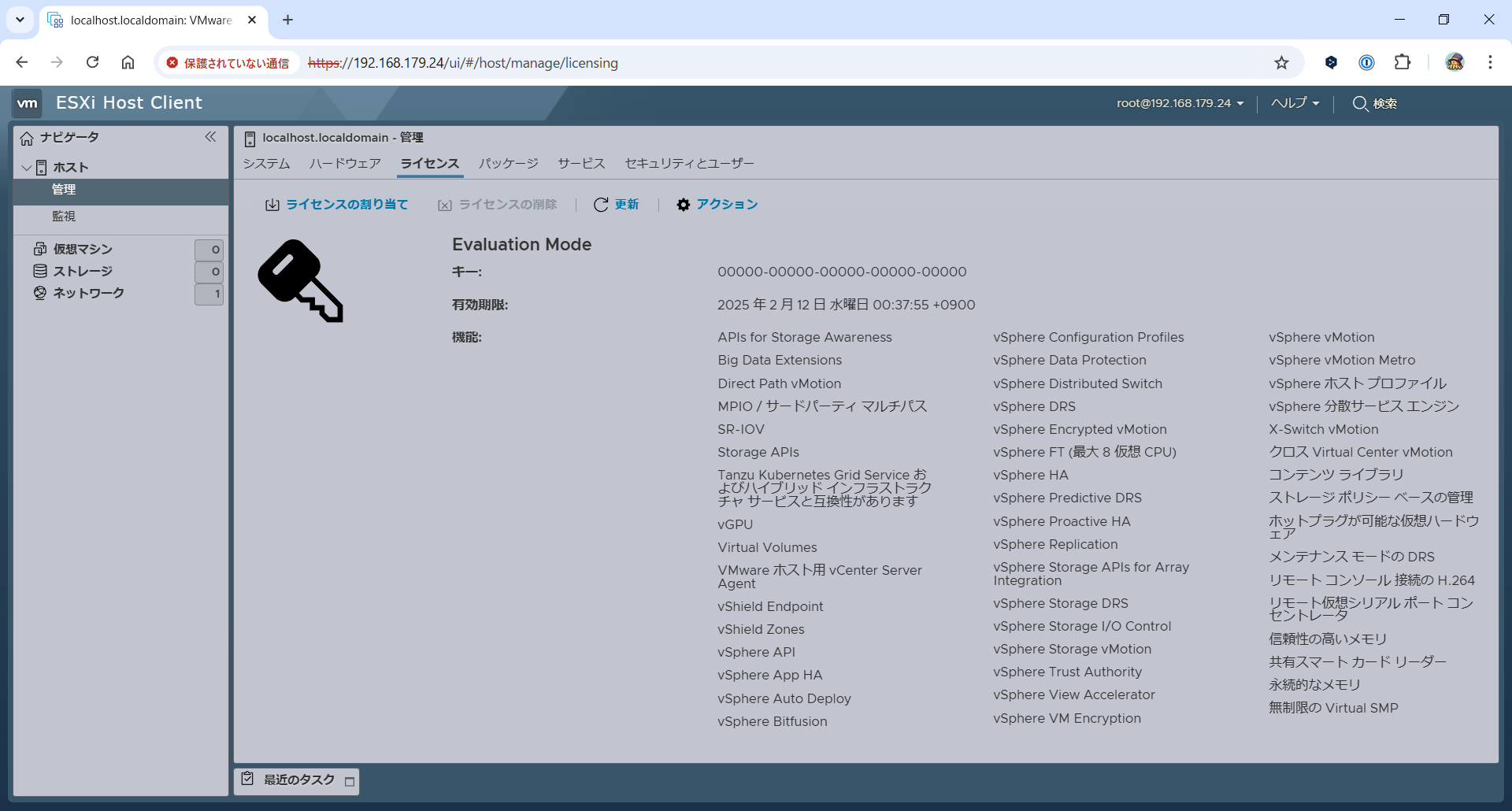The height and width of the screenshot is (811, 1512).
Task: Click the host server icon in navigator
Action: click(x=41, y=168)
